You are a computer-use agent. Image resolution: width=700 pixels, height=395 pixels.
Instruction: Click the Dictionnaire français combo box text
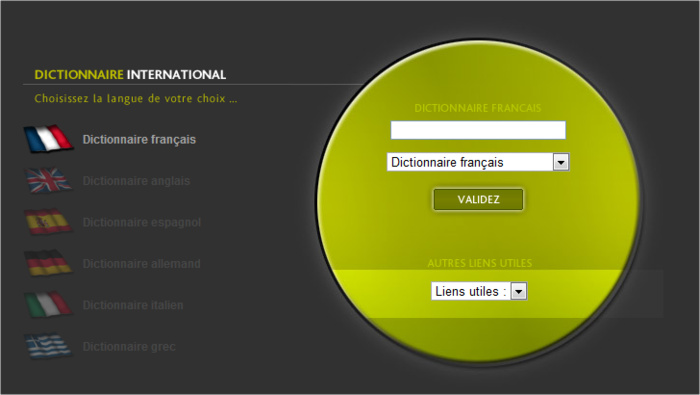click(x=447, y=162)
